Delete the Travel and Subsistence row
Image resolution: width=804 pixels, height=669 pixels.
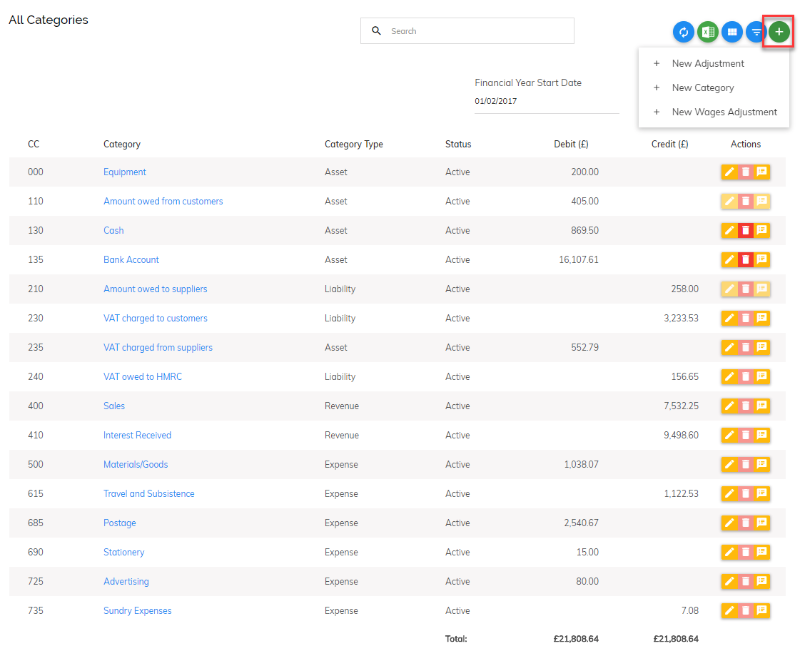(x=746, y=493)
